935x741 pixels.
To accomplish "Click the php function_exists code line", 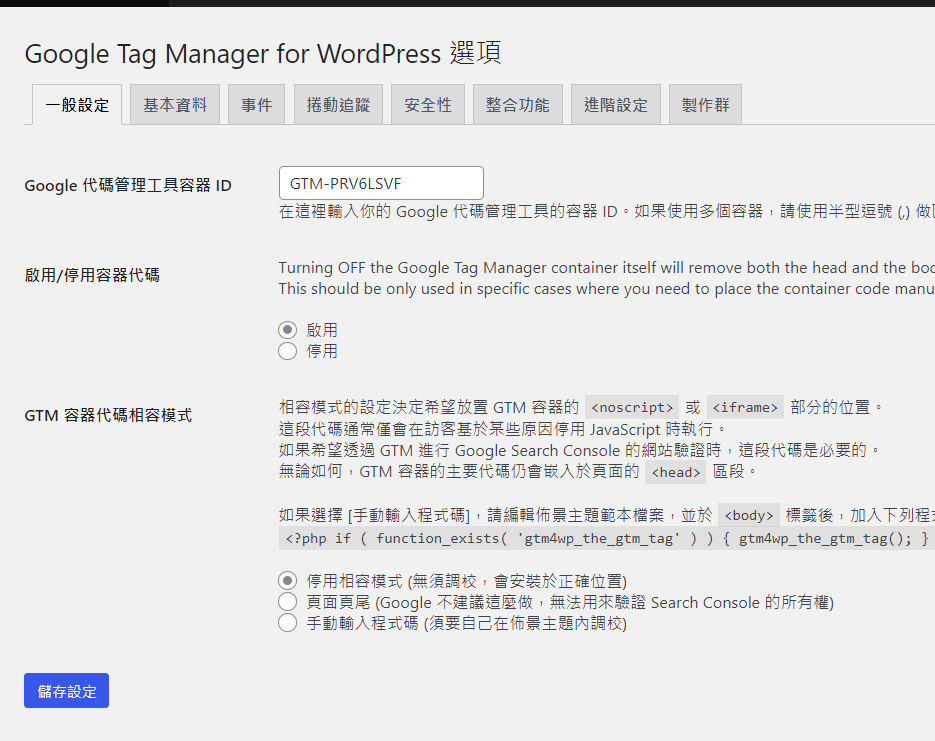I will point(606,538).
